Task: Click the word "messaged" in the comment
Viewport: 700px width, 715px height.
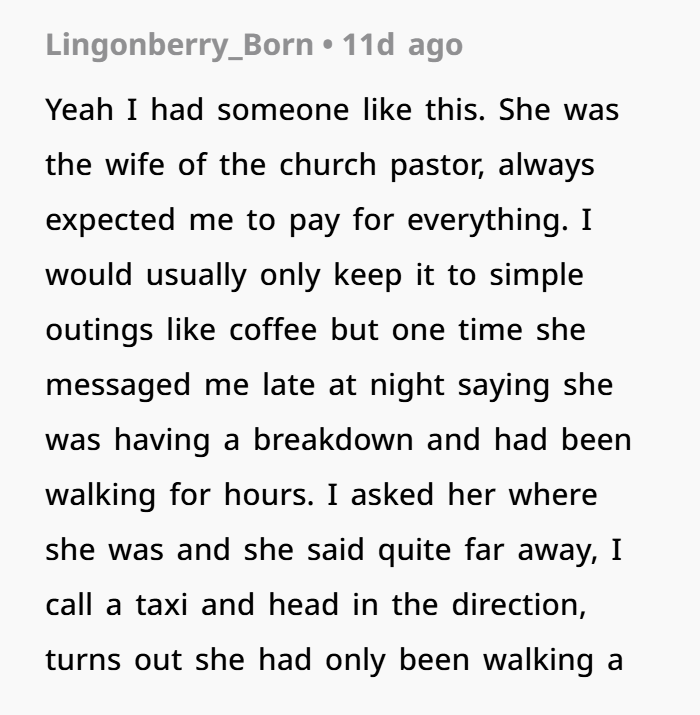Action: (110, 385)
